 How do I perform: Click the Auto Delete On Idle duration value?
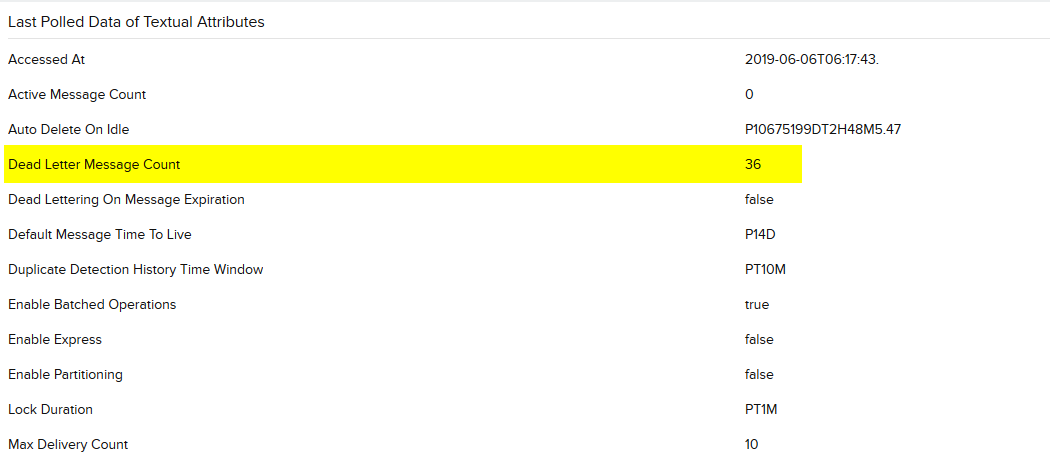(x=823, y=129)
